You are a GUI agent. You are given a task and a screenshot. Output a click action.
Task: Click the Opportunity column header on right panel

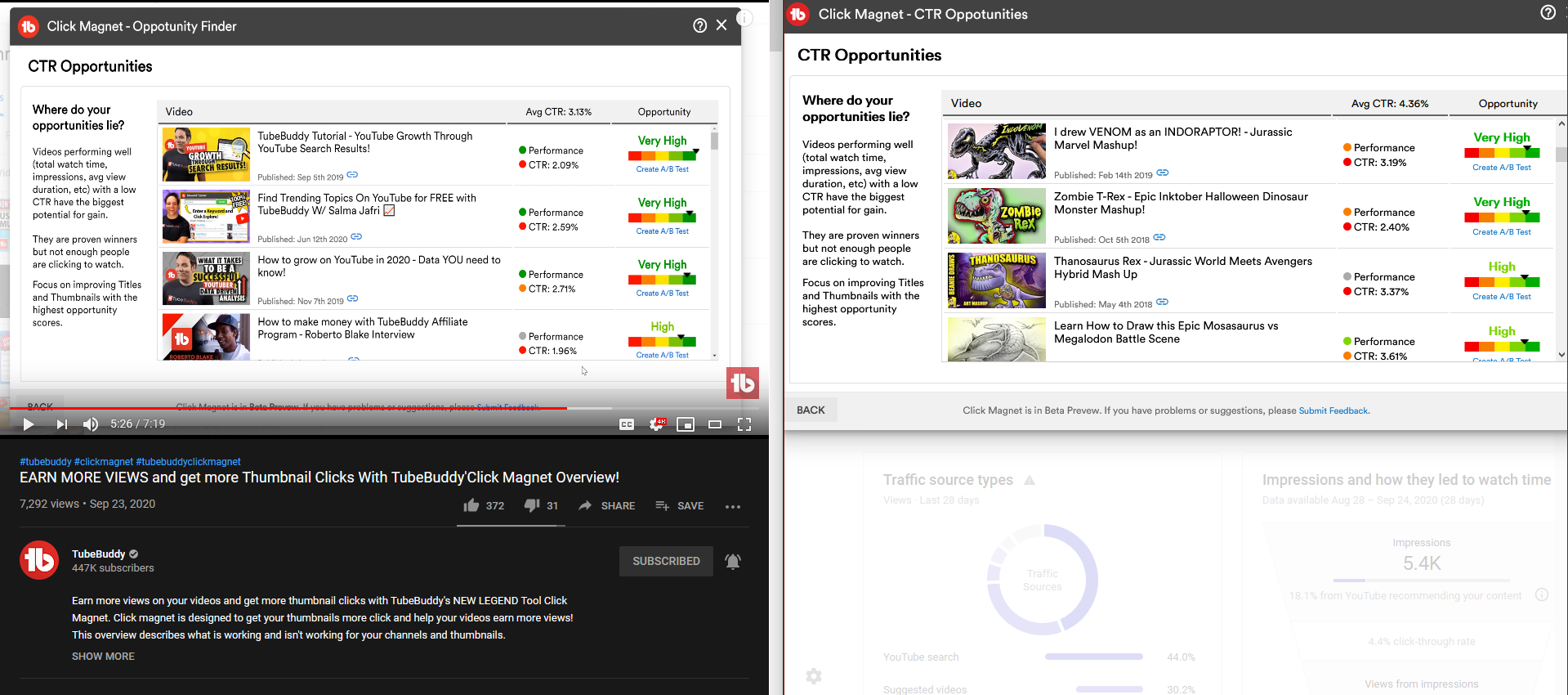1508,103
